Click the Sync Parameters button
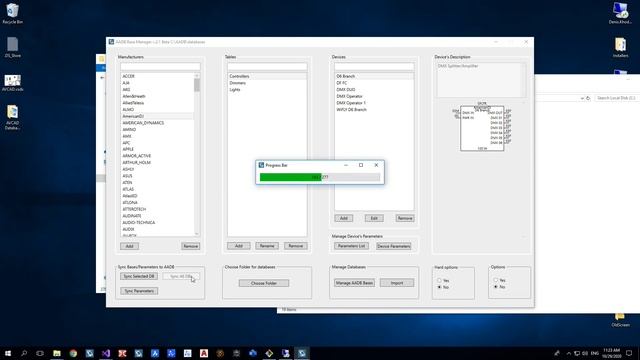 coord(139,291)
